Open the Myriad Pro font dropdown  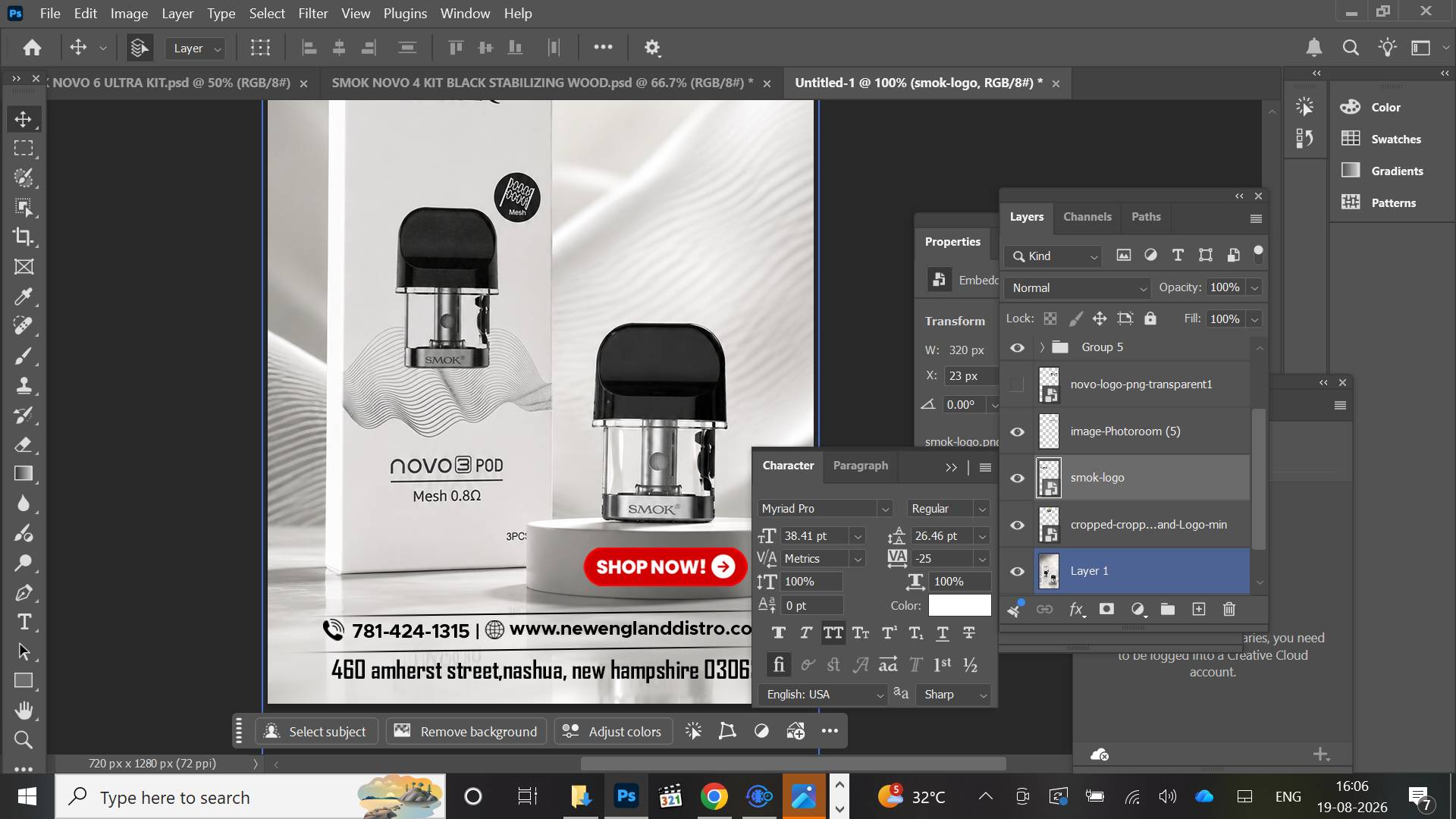tap(825, 509)
